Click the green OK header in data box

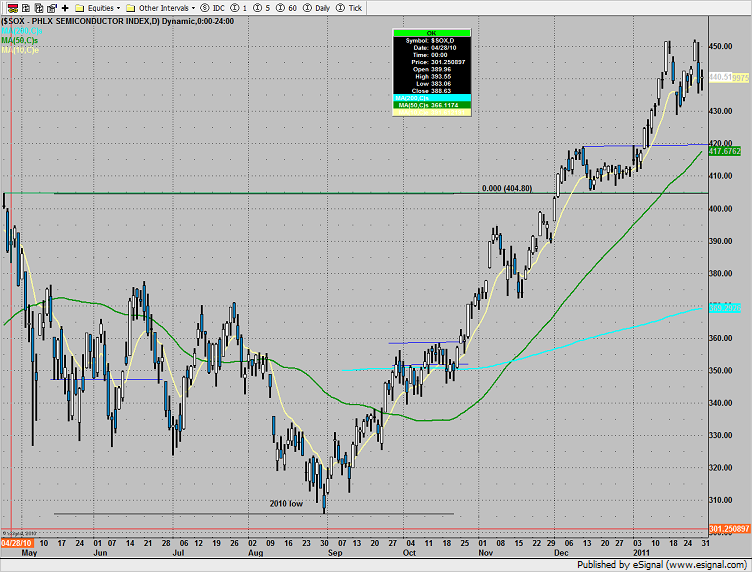pyautogui.click(x=432, y=31)
